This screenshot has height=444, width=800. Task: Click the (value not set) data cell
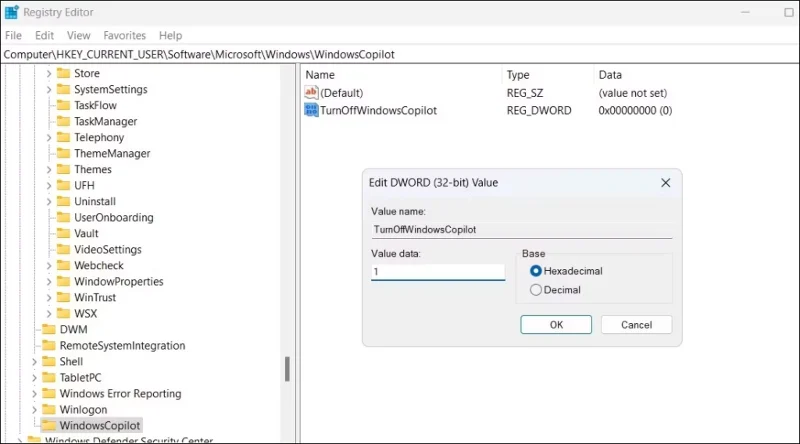[x=633, y=93]
